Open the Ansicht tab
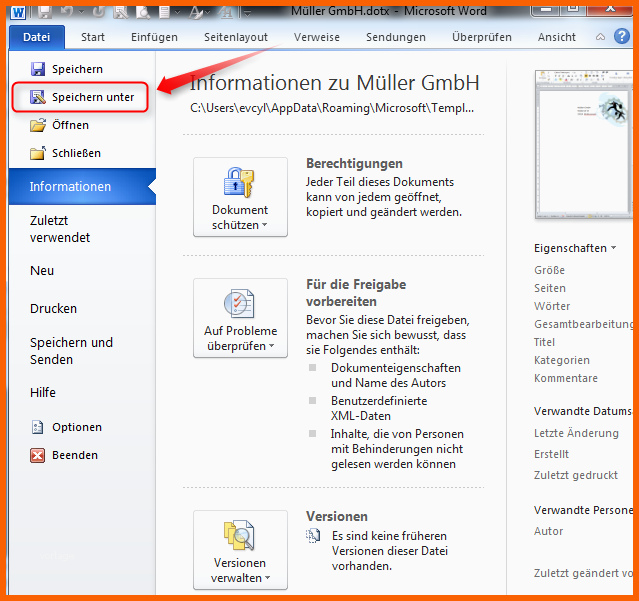This screenshot has height=601, width=639. [x=557, y=37]
